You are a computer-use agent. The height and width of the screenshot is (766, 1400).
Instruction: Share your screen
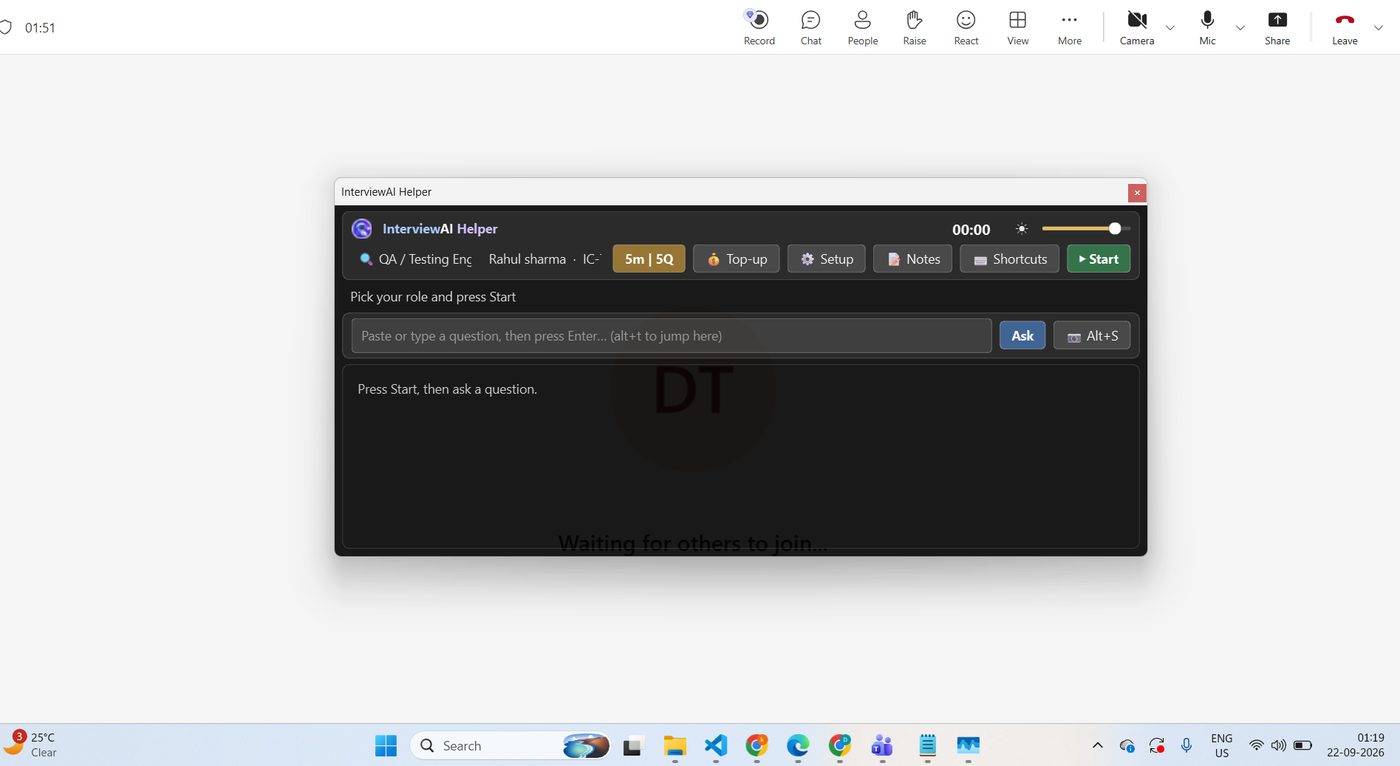coord(1277,27)
